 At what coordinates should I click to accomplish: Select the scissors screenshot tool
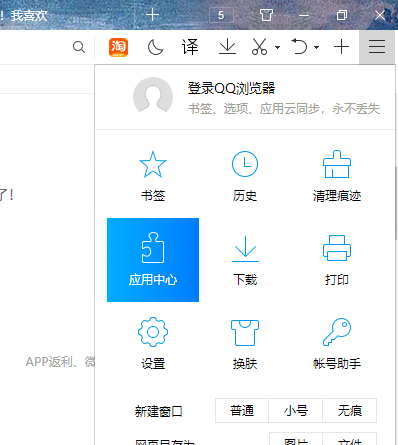(259, 47)
